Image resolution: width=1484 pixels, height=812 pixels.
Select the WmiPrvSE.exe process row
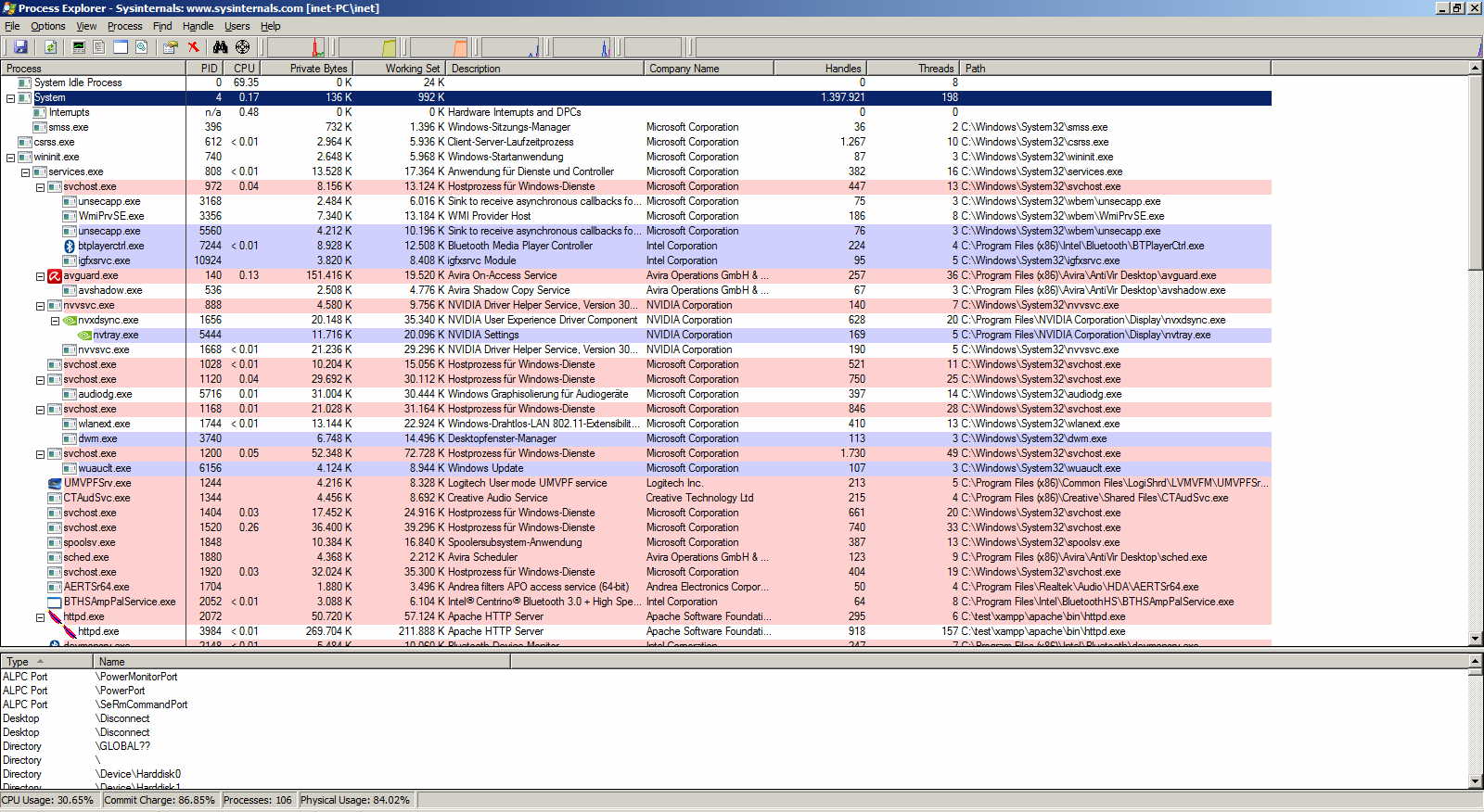pyautogui.click(x=635, y=216)
